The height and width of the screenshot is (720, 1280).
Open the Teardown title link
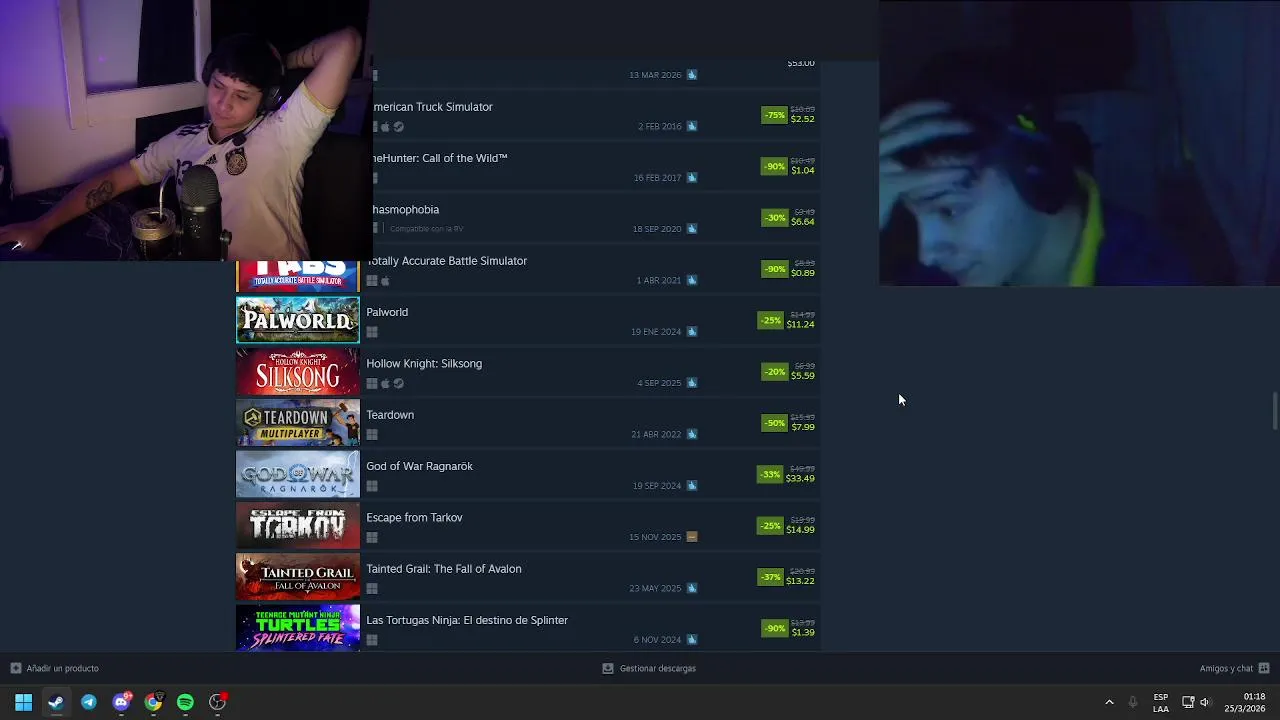click(390, 415)
